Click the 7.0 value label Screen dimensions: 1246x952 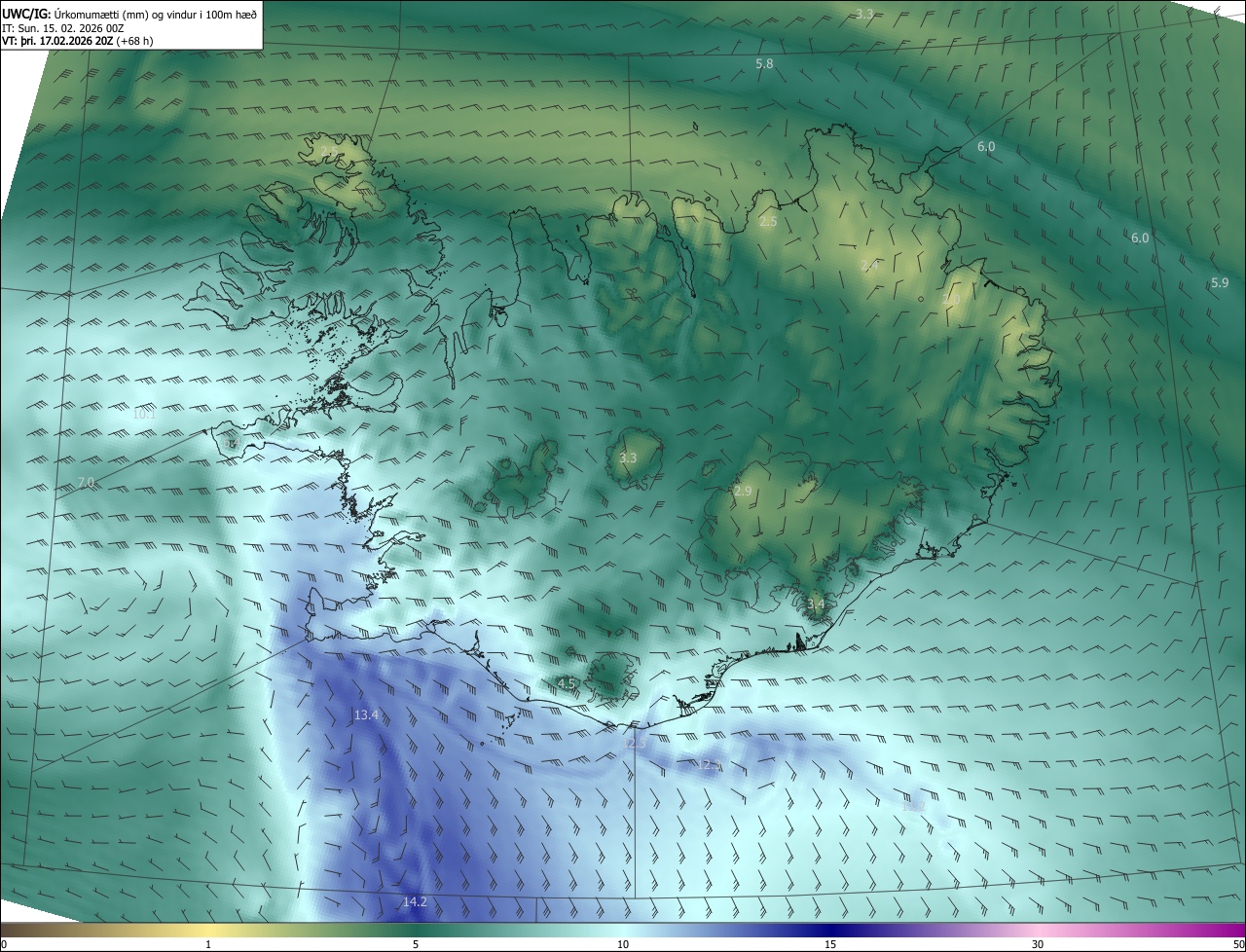point(86,483)
